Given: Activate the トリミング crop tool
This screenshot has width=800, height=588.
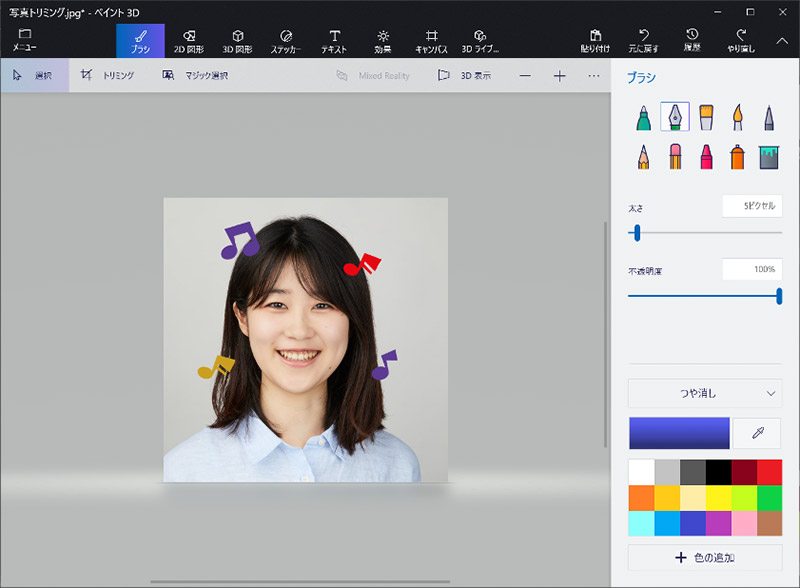Looking at the screenshot, I should click(x=107, y=76).
